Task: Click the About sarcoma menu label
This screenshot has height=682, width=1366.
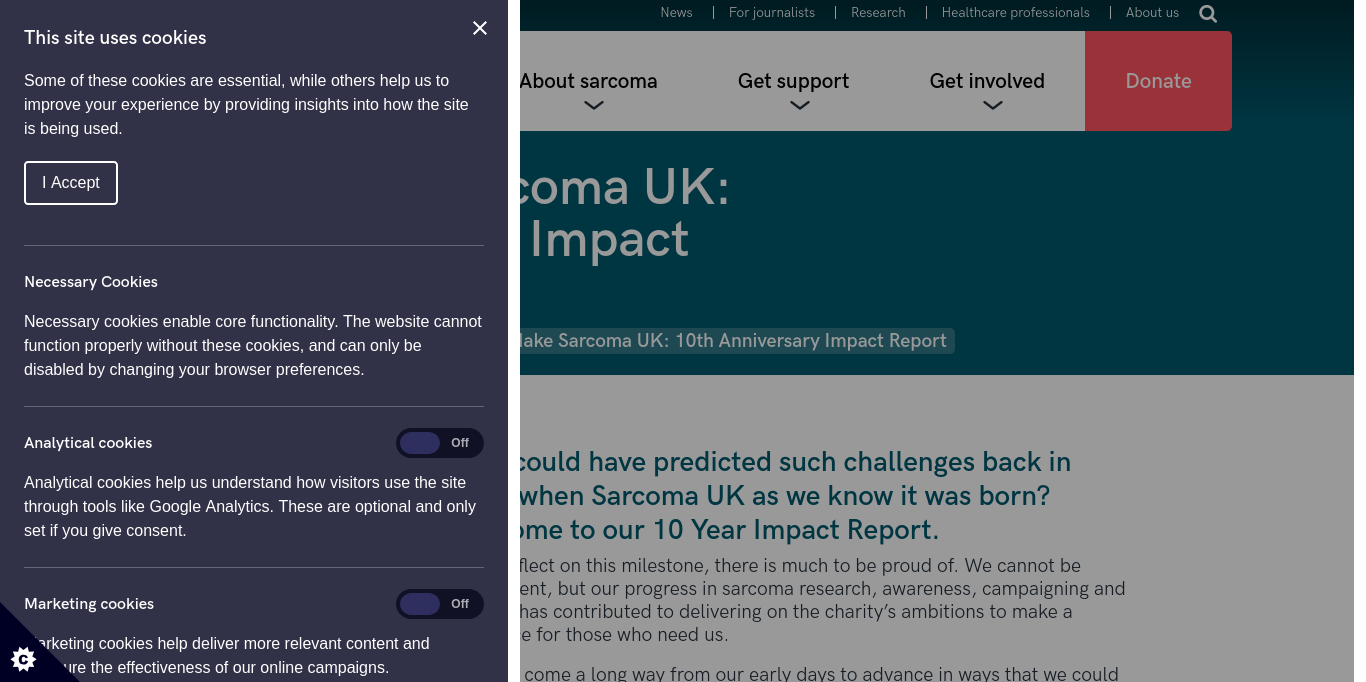Action: pos(589,81)
